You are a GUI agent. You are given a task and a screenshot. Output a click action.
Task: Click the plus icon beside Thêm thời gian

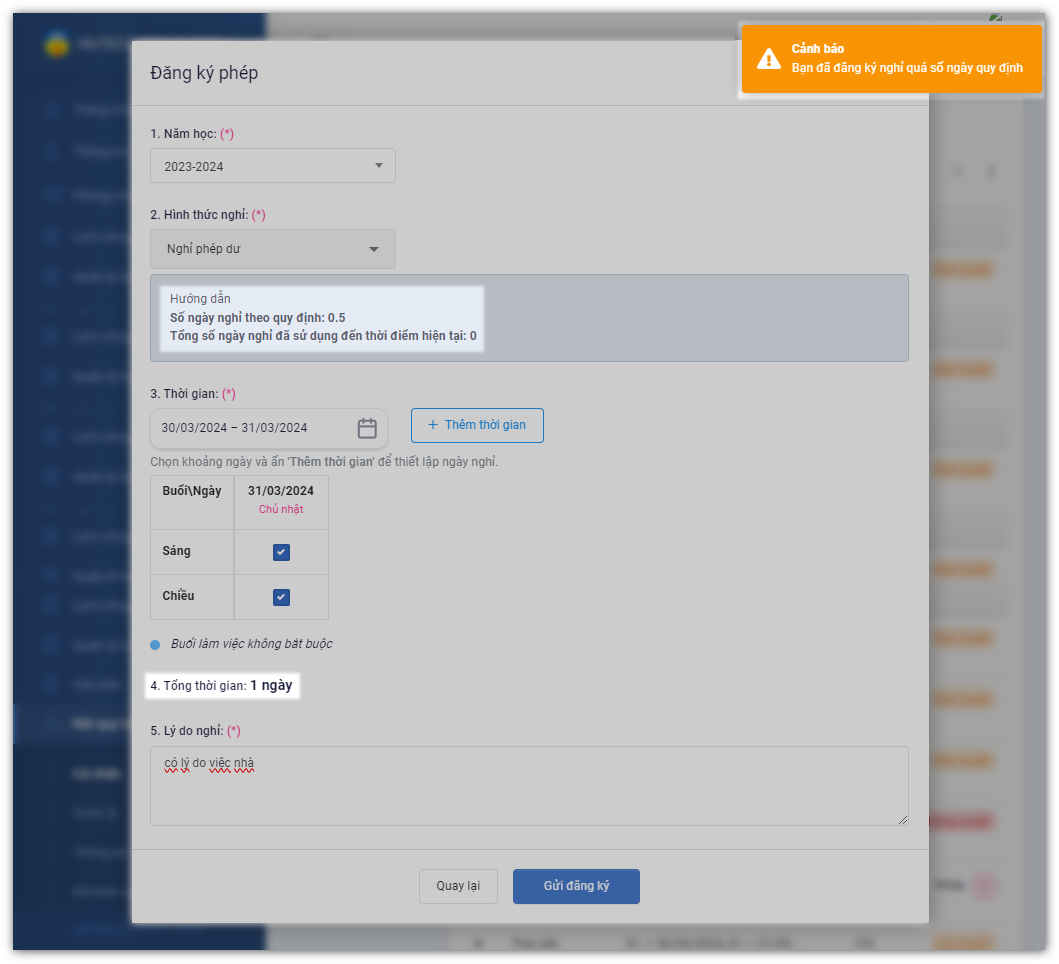point(433,425)
